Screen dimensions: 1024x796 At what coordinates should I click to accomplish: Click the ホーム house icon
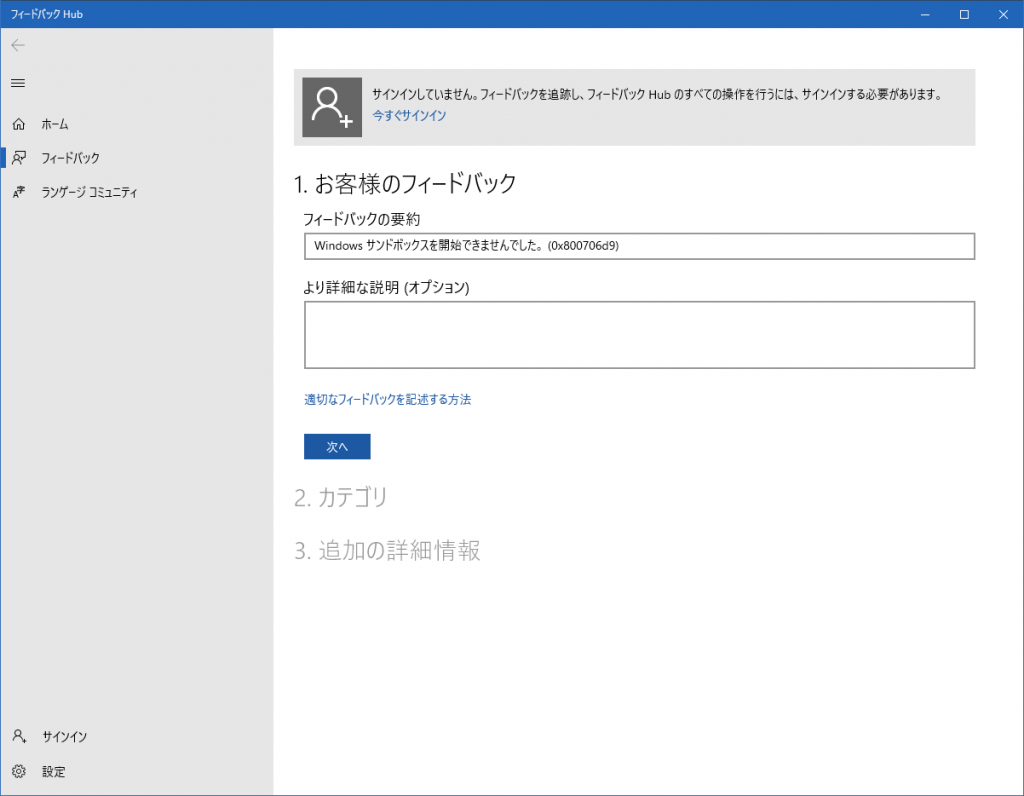18,124
